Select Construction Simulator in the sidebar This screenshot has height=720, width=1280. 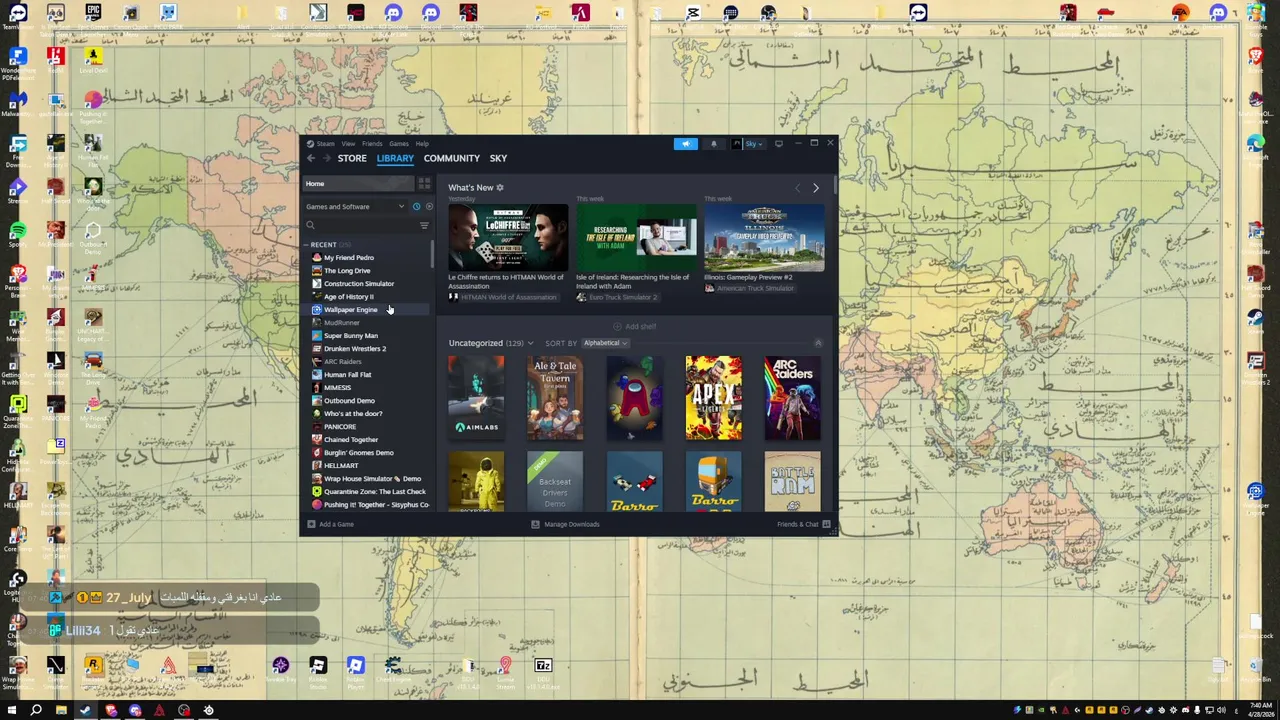point(368,284)
